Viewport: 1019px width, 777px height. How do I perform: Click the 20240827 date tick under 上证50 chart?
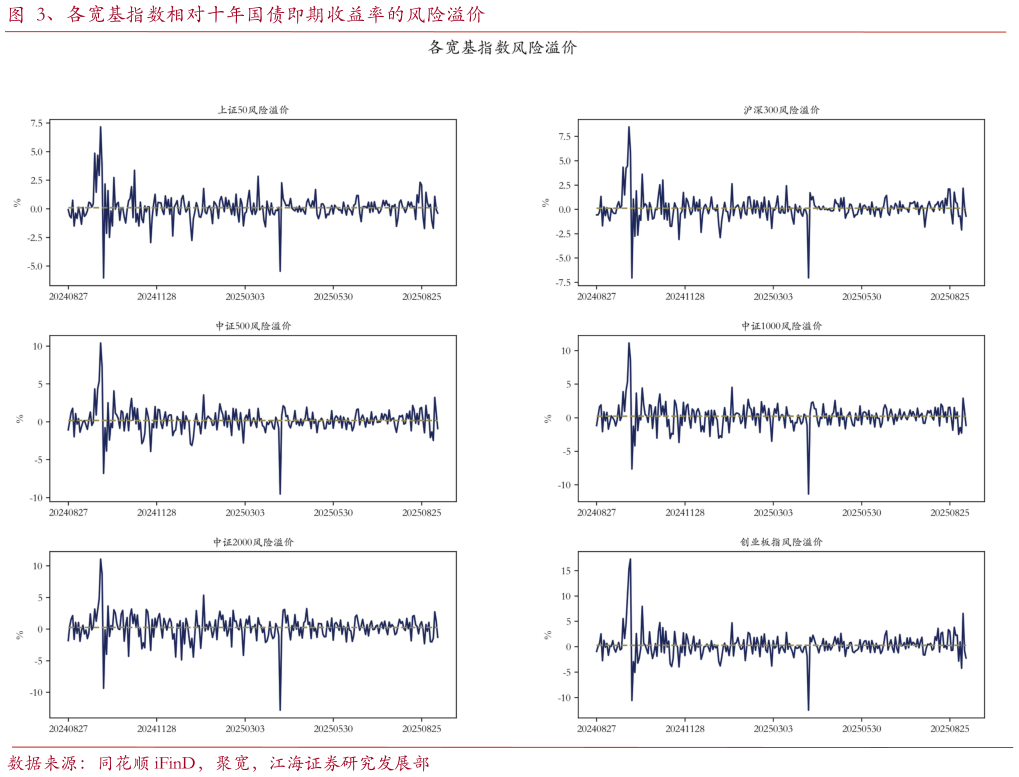tap(69, 297)
